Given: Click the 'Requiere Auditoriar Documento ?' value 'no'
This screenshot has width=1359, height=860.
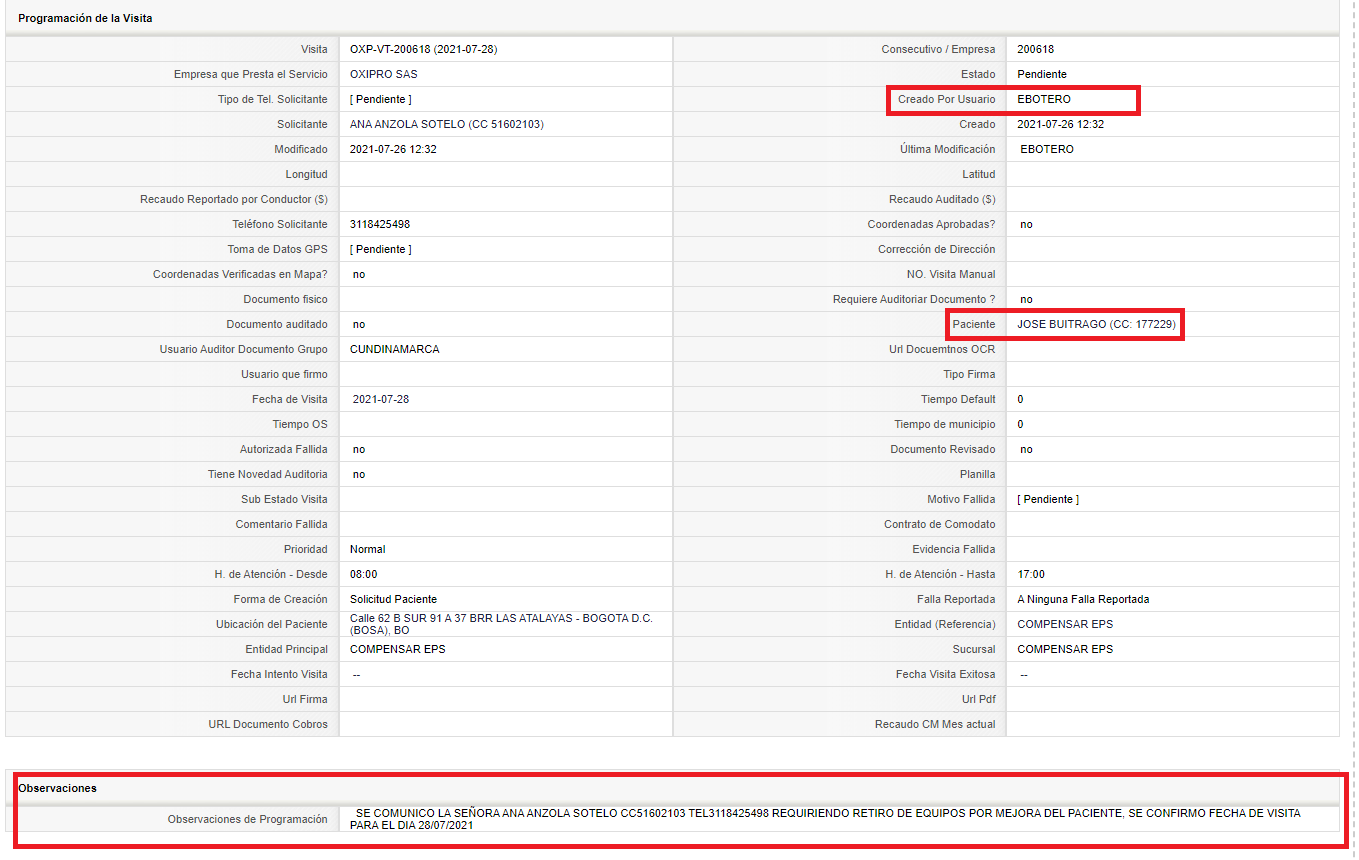Looking at the screenshot, I should tap(1026, 299).
